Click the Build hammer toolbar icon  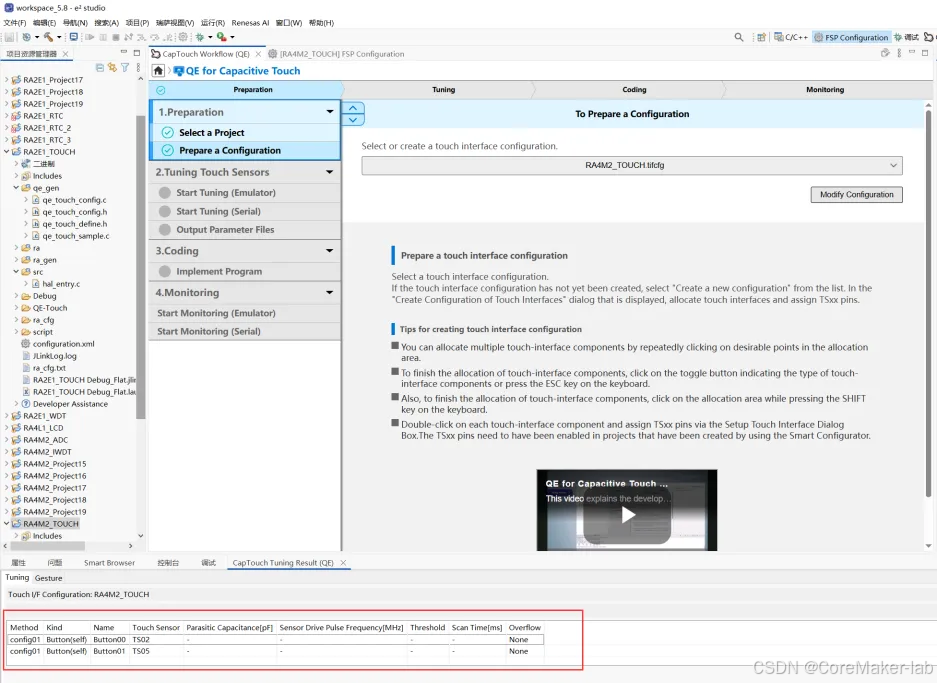tap(48, 37)
